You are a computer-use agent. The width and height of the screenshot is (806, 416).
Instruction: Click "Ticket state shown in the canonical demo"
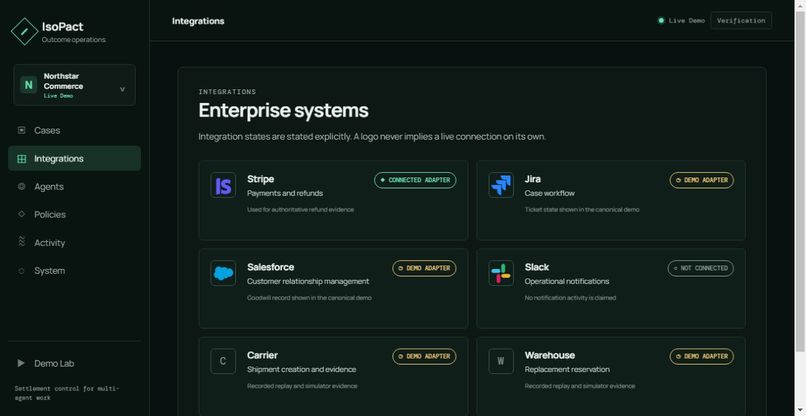point(582,209)
